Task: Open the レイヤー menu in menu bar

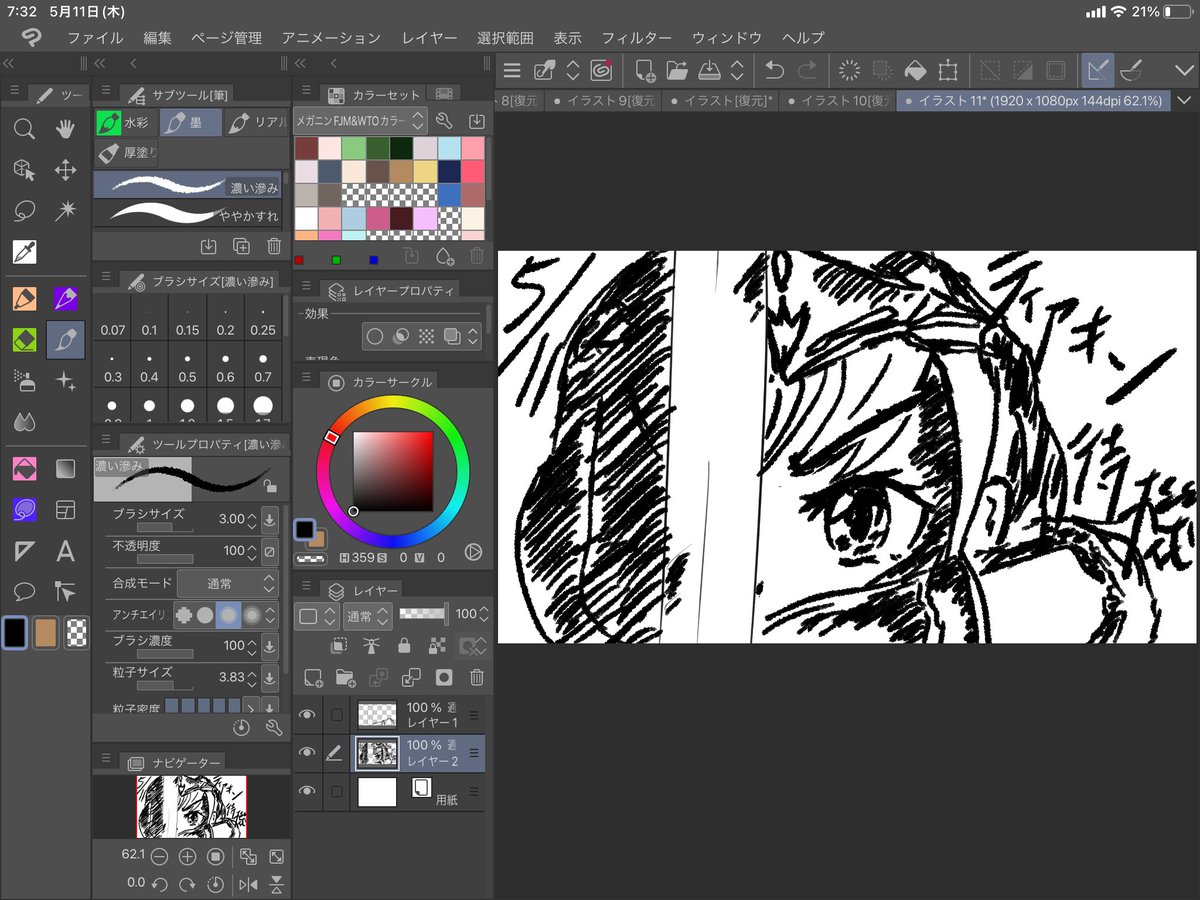Action: pyautogui.click(x=429, y=38)
